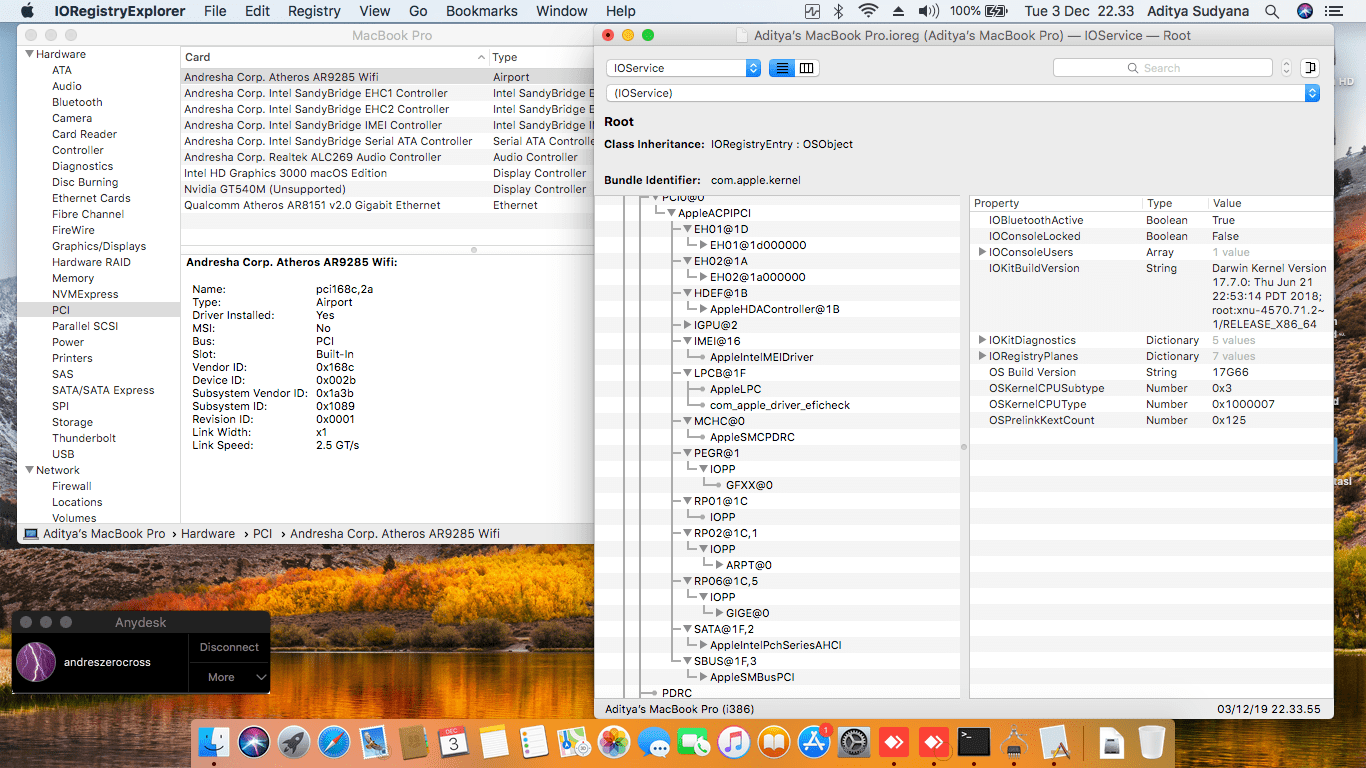Open the IOService plane selector dropdown
Screen dimensions: 1366x768
(683, 68)
